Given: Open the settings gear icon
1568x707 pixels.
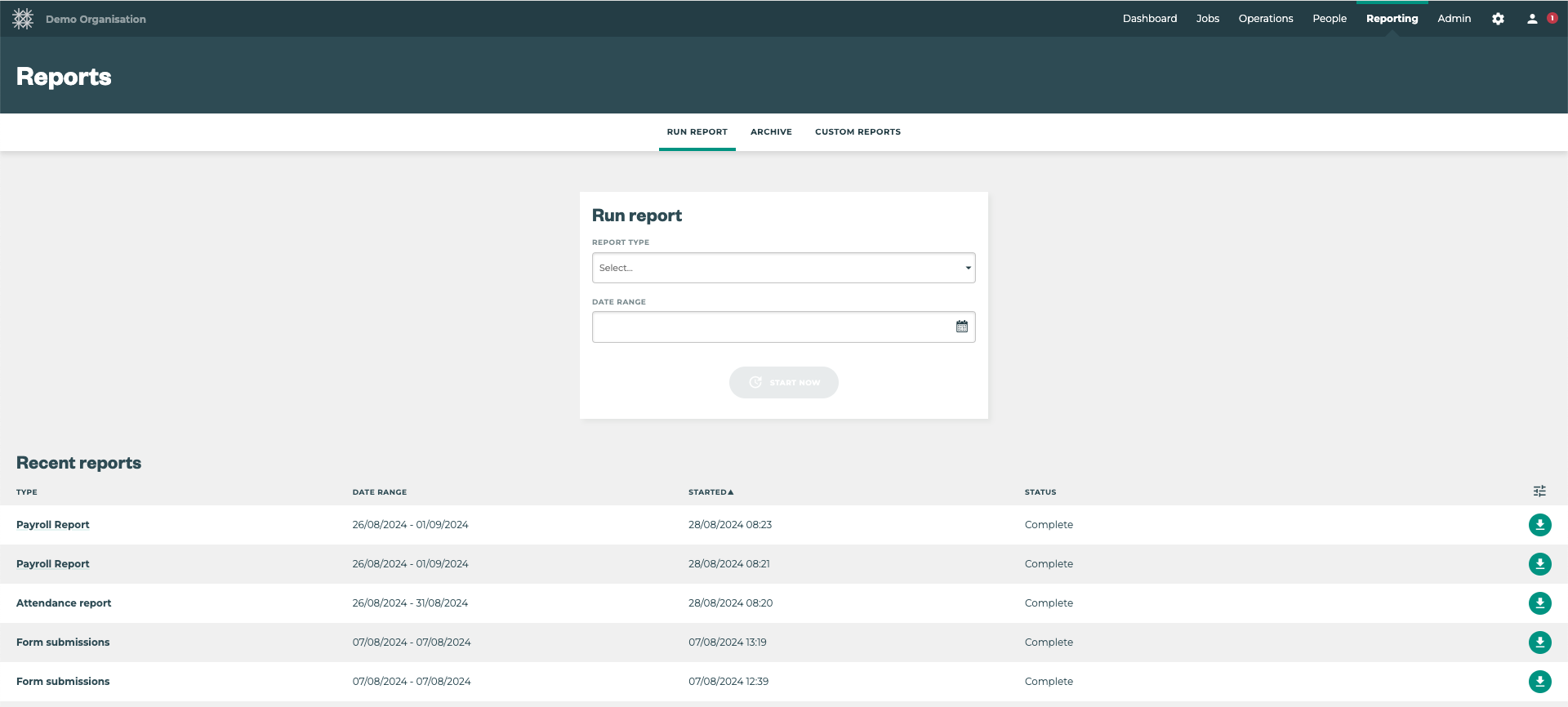Looking at the screenshot, I should pos(1498,19).
